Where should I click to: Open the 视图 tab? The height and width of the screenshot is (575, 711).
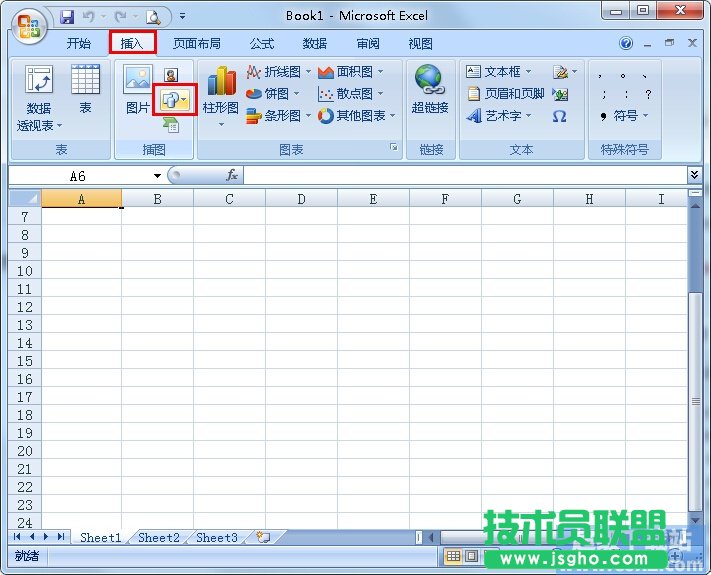pyautogui.click(x=420, y=44)
